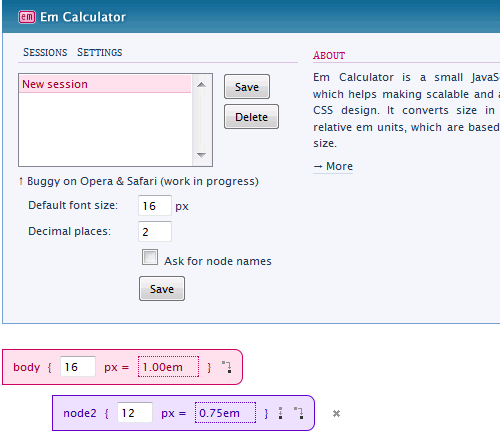
Task: Delete the selected session
Action: (x=251, y=117)
